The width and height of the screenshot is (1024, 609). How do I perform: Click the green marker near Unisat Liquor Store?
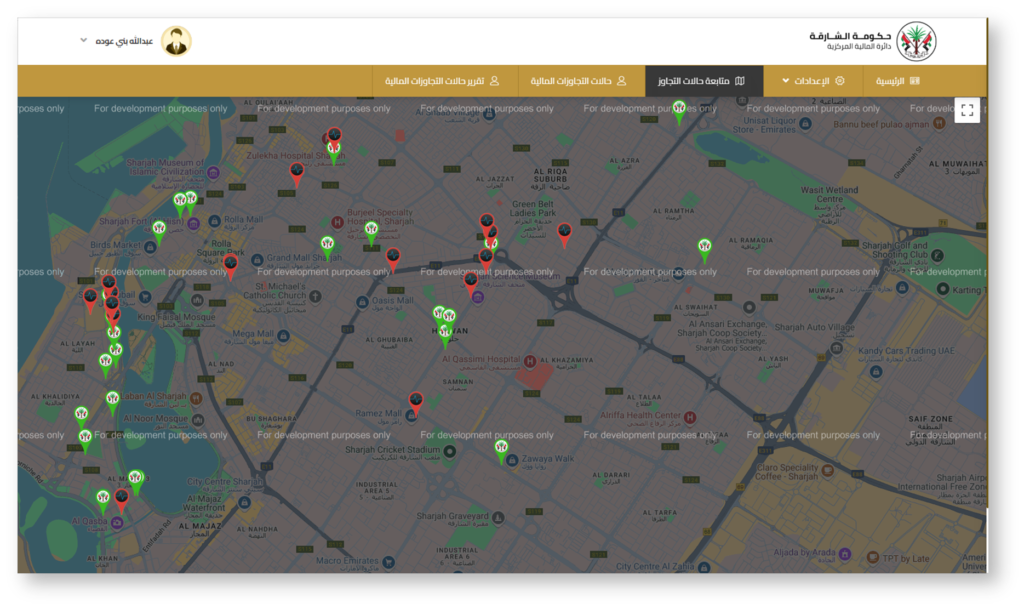click(x=679, y=111)
